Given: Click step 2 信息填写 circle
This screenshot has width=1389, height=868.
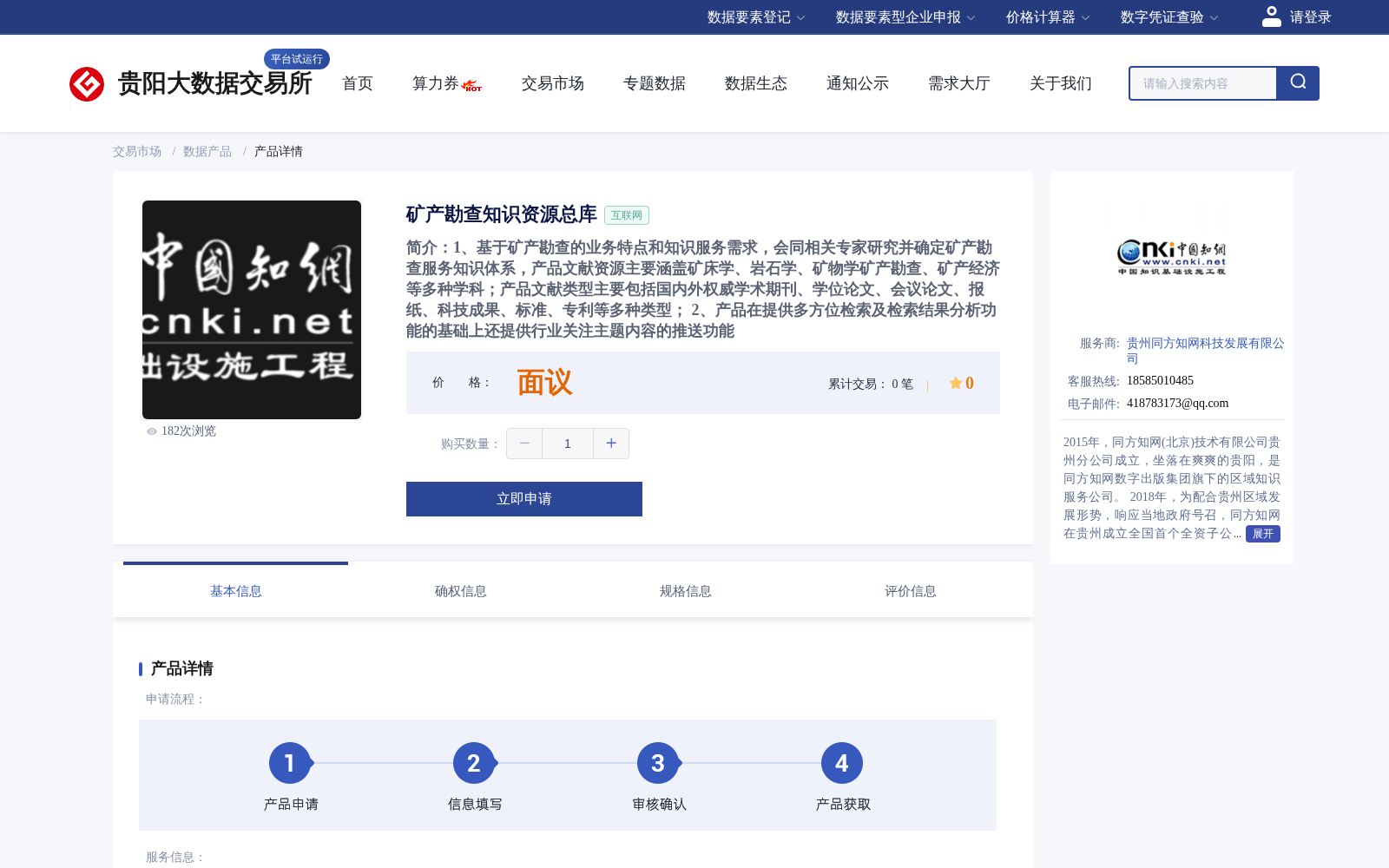Looking at the screenshot, I should (474, 763).
